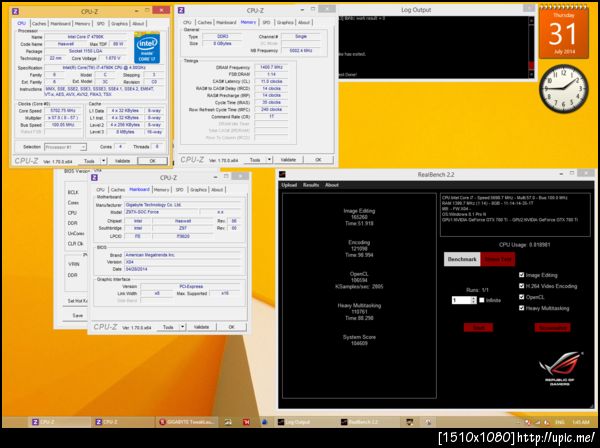
Task: Click Validate in CPU-Z memory window
Action: pos(289,160)
